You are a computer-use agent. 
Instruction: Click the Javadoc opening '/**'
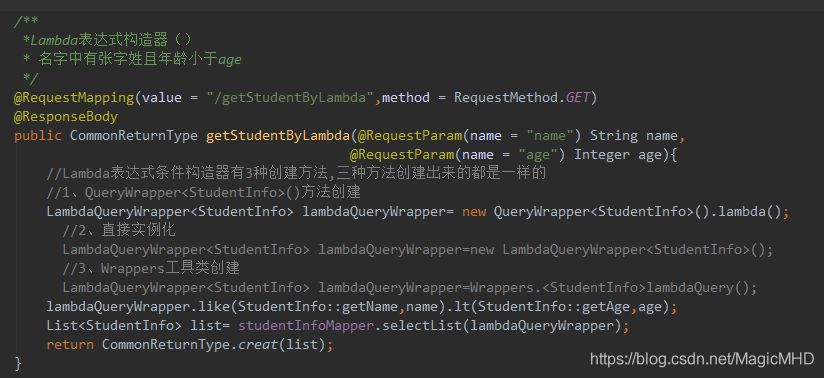tap(26, 22)
